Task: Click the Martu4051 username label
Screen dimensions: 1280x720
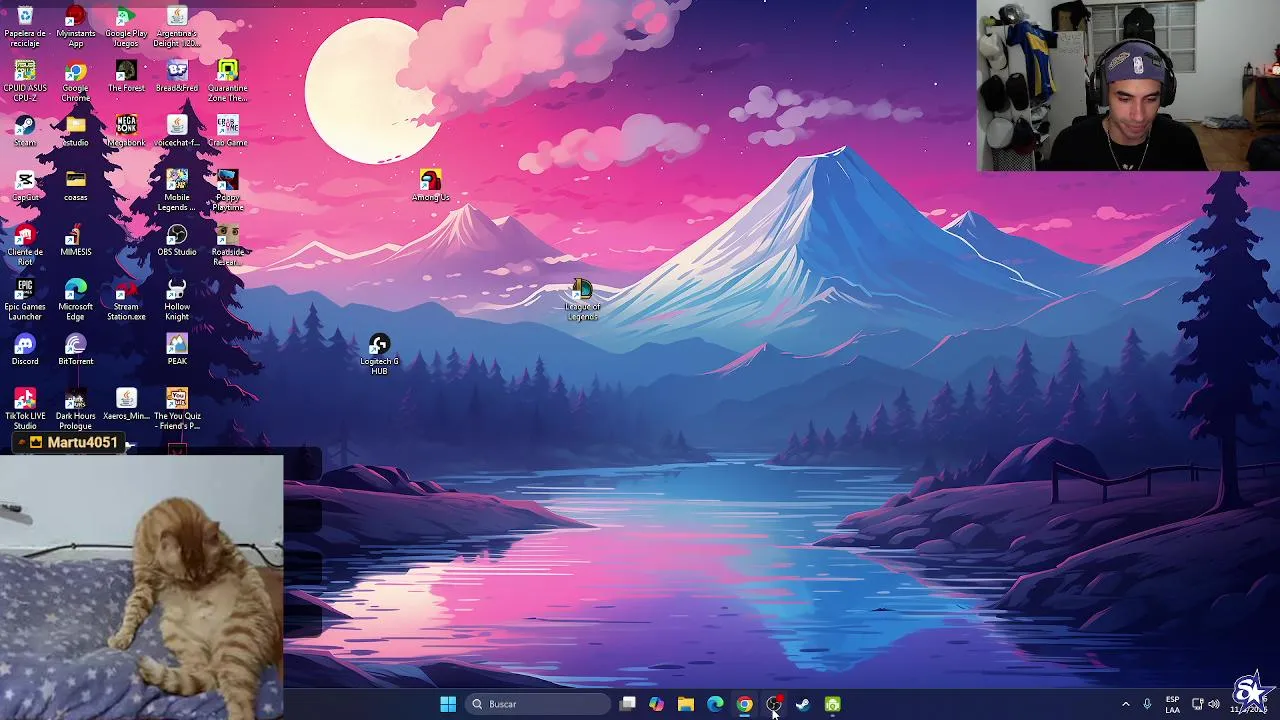Action: (82, 442)
